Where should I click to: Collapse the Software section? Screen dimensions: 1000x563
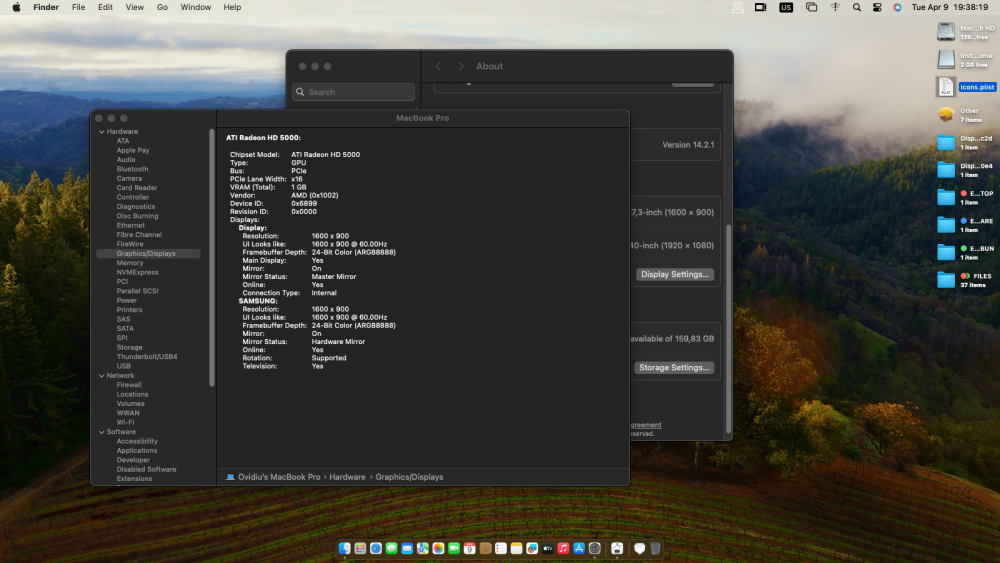tap(101, 432)
